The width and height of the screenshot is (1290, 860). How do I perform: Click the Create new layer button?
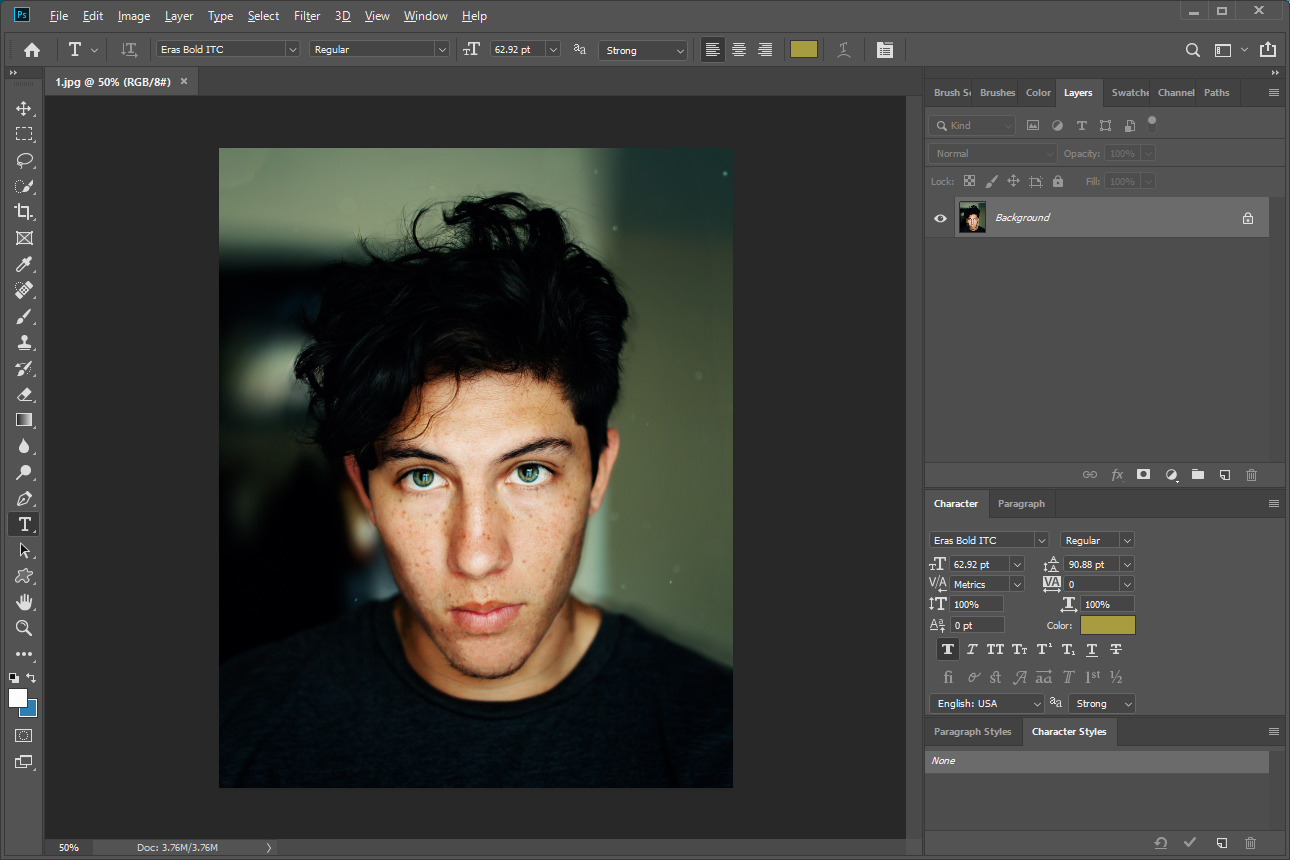pos(1225,474)
